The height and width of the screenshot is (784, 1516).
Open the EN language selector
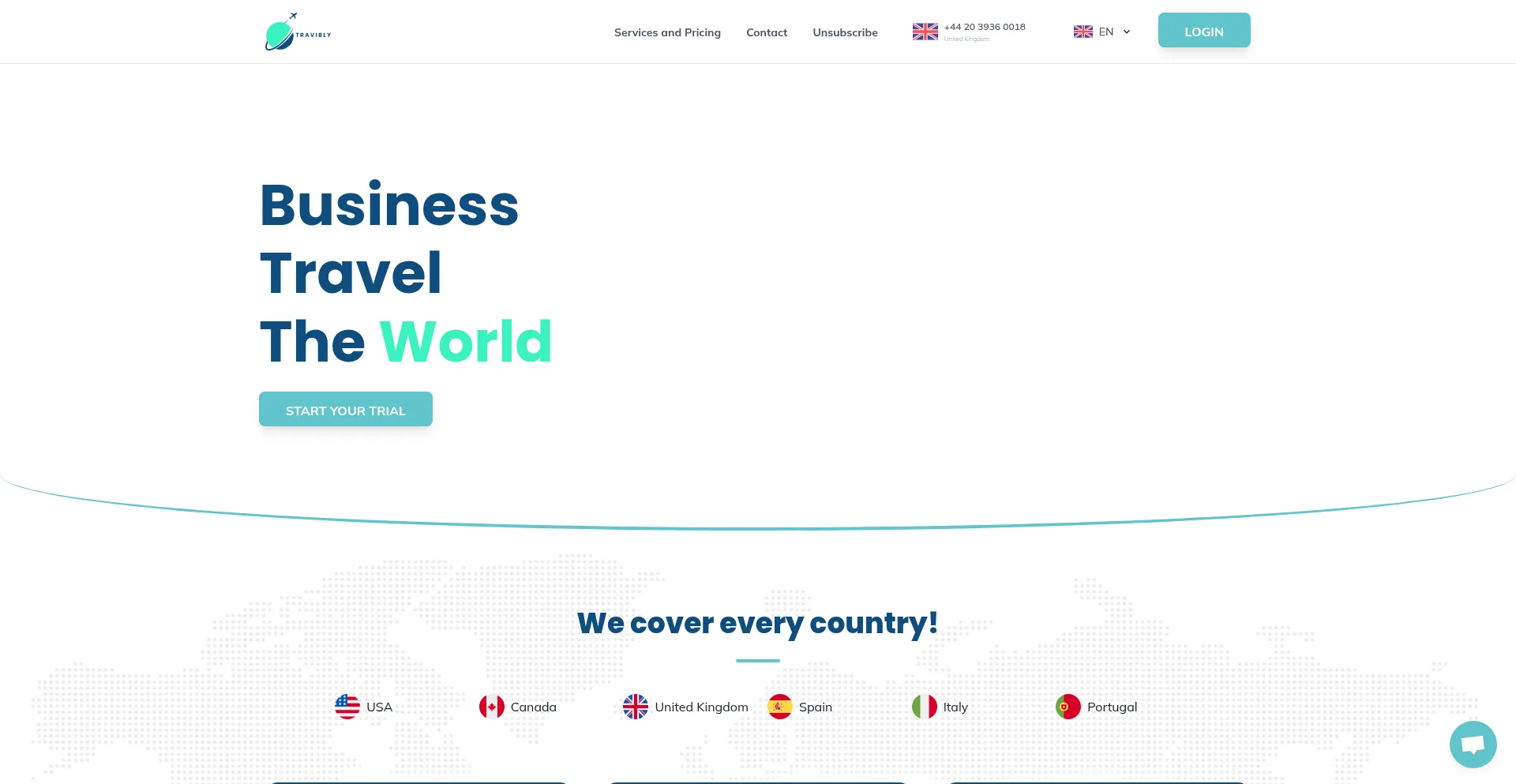coord(1102,32)
